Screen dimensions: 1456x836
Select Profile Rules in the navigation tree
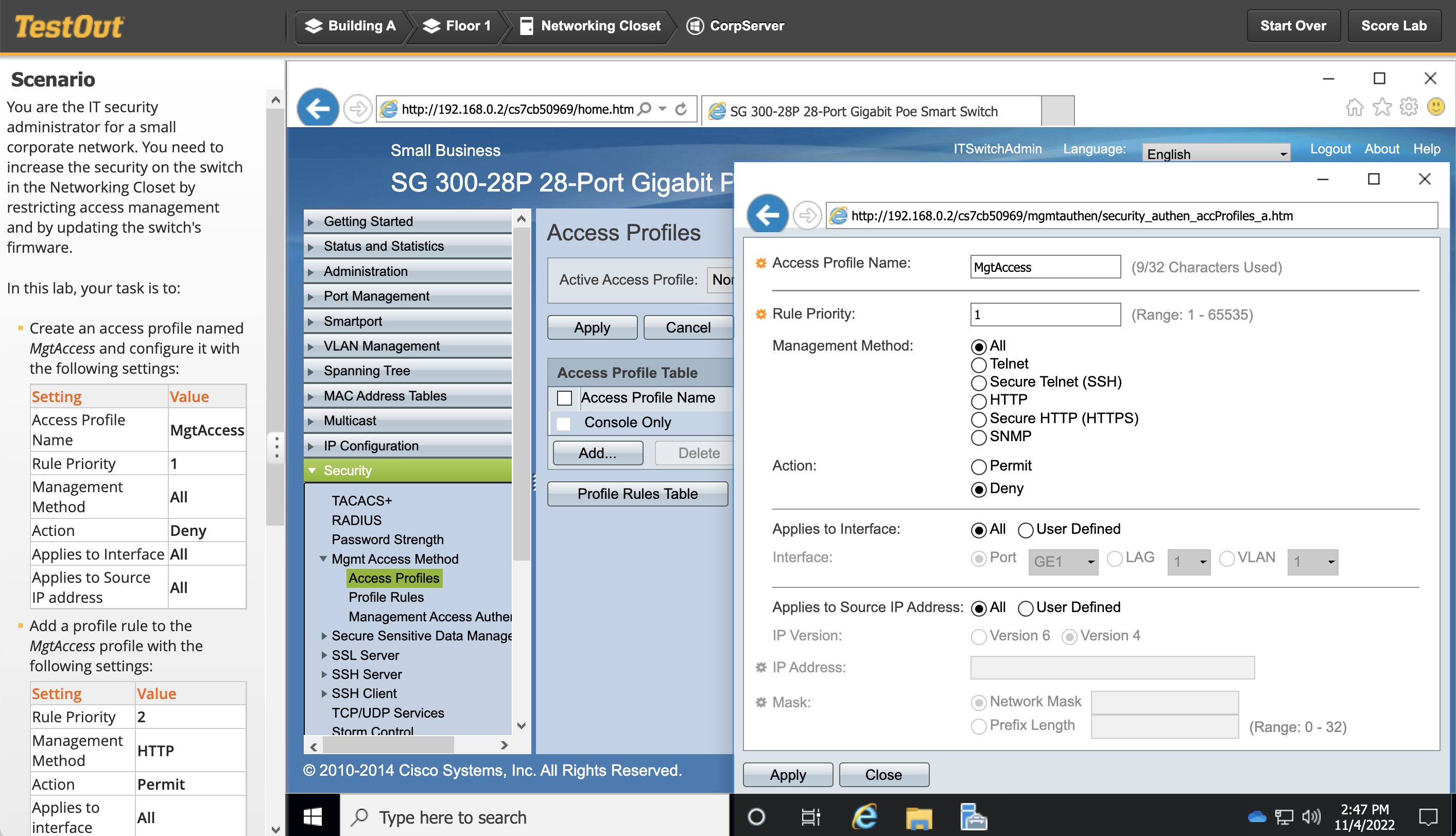tap(386, 597)
